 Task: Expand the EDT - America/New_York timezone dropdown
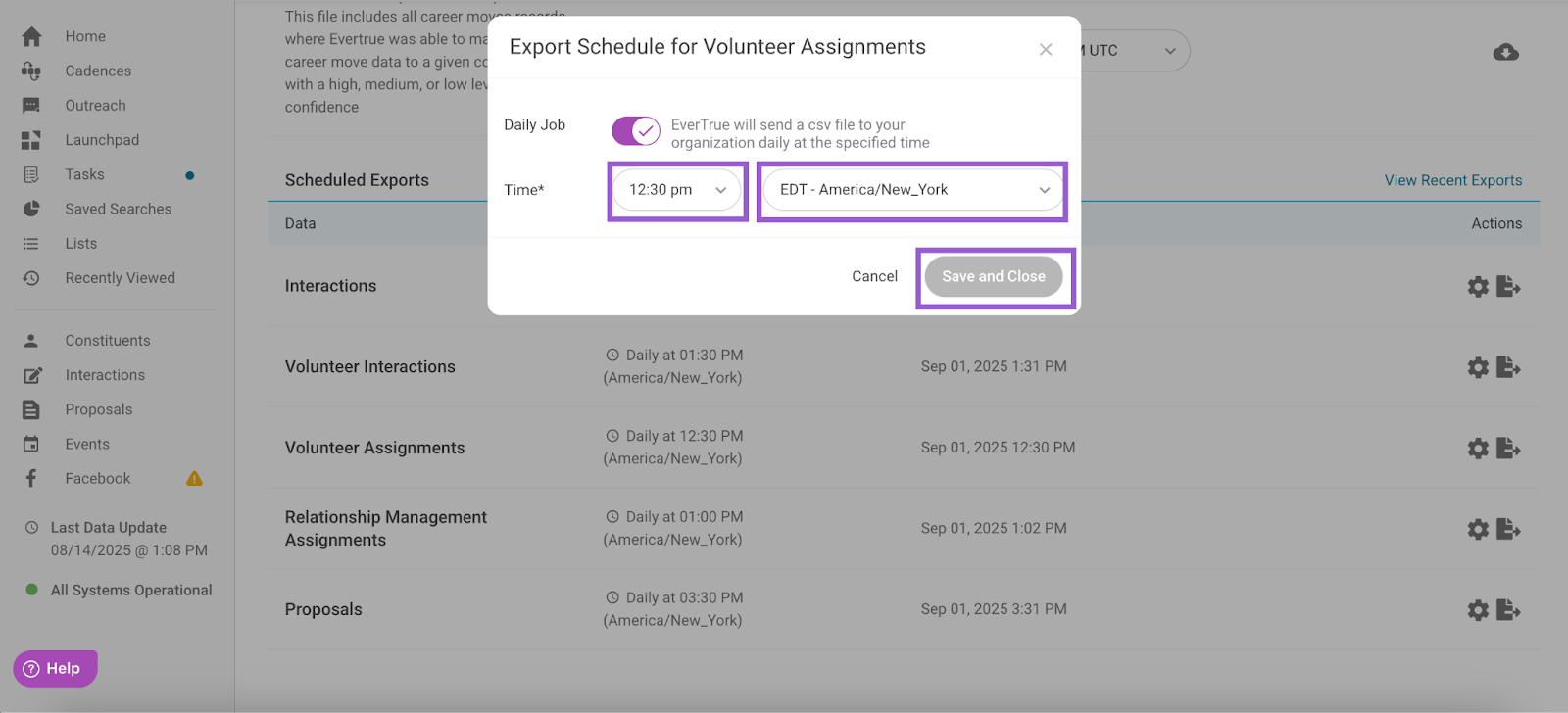pos(912,190)
